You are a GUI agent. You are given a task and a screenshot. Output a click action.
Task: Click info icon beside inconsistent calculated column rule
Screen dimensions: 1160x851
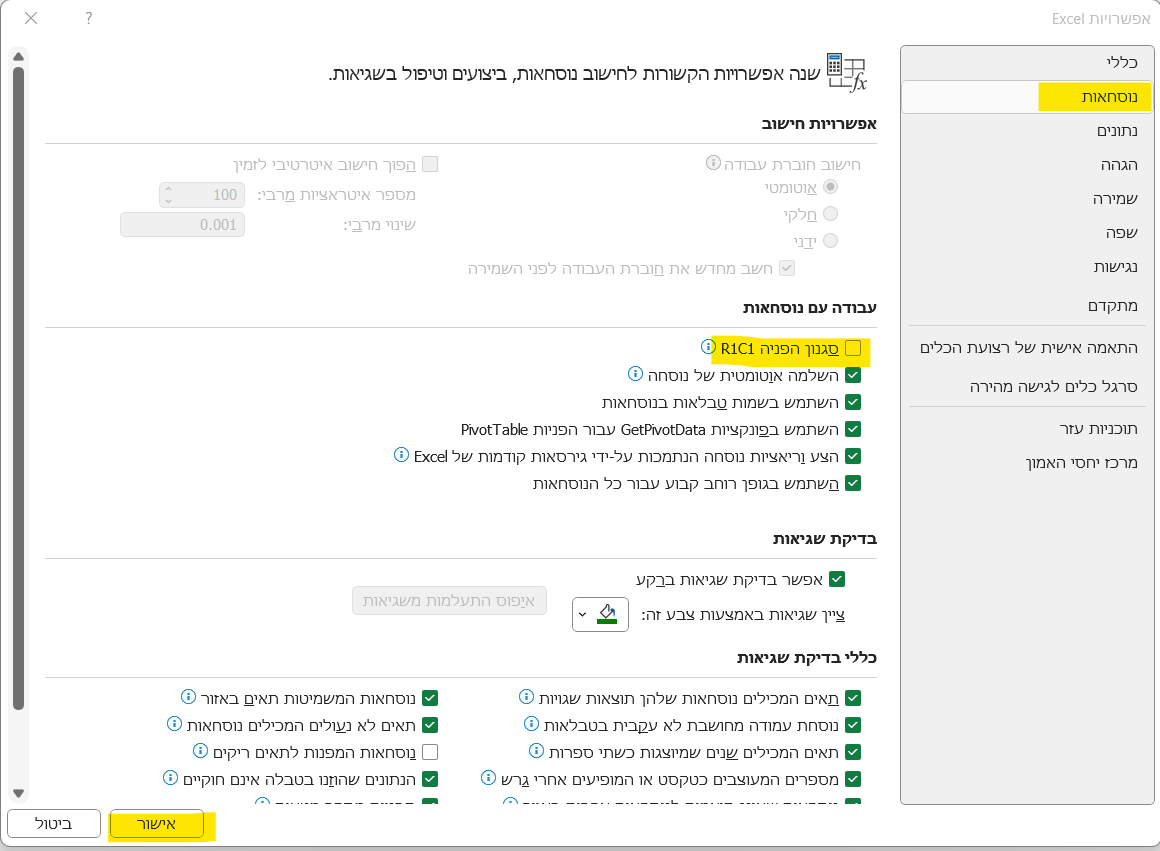pos(531,724)
